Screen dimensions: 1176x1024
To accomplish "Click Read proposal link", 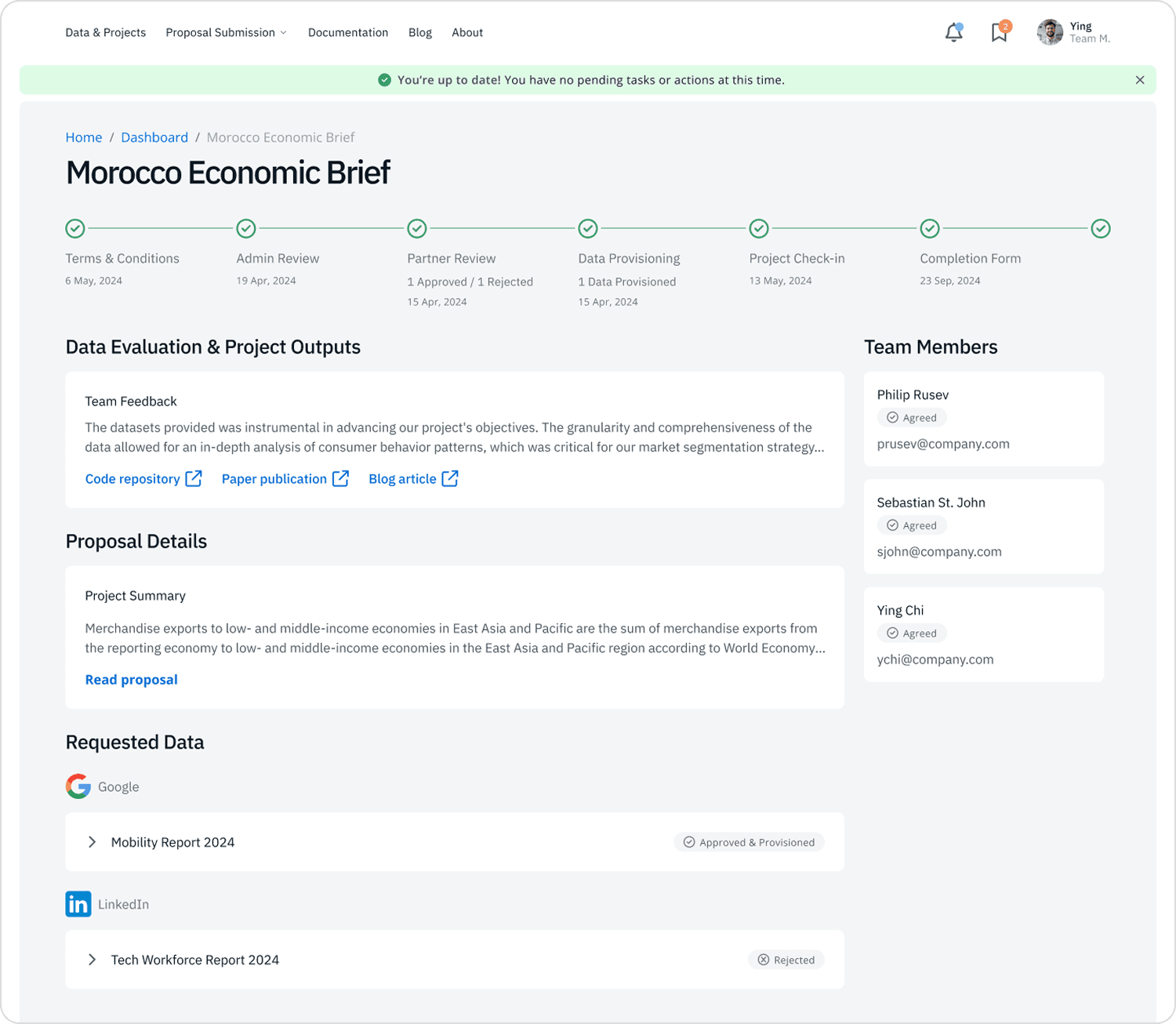I will [x=132, y=680].
